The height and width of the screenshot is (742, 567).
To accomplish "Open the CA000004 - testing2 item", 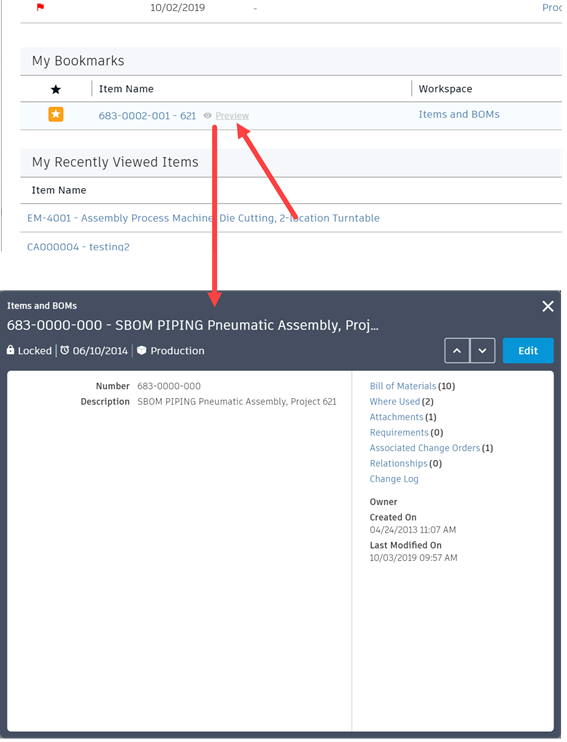I will pos(78,247).
